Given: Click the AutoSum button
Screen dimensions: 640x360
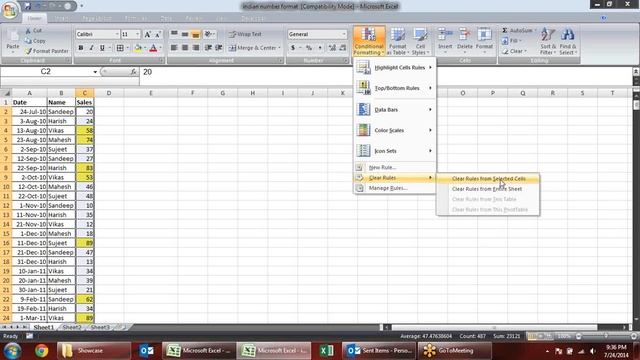Looking at the screenshot, I should [518, 30].
